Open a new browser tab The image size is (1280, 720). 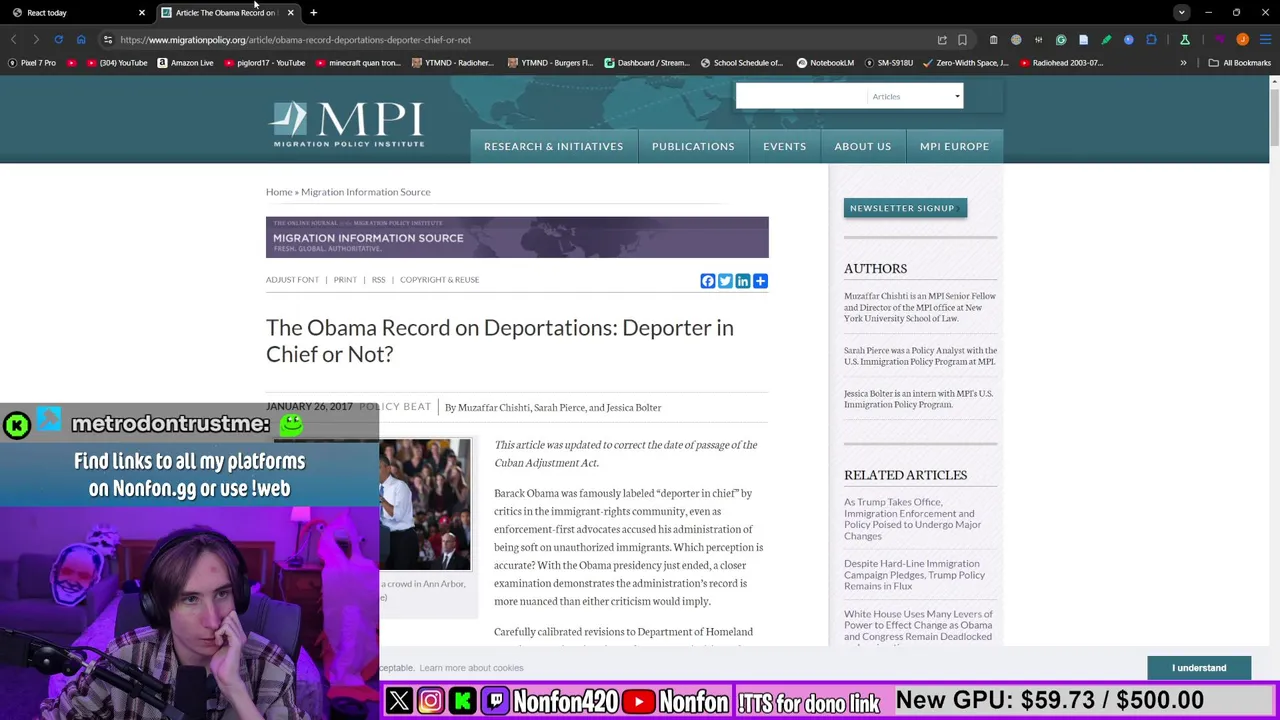313,13
